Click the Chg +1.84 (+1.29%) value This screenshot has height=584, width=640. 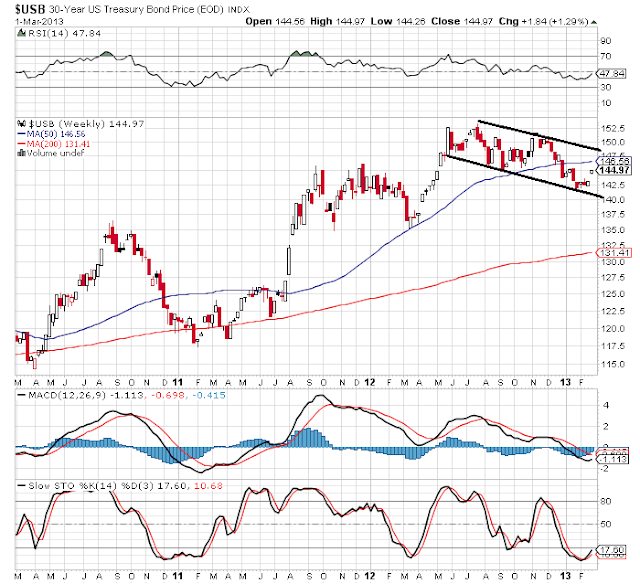tap(544, 21)
